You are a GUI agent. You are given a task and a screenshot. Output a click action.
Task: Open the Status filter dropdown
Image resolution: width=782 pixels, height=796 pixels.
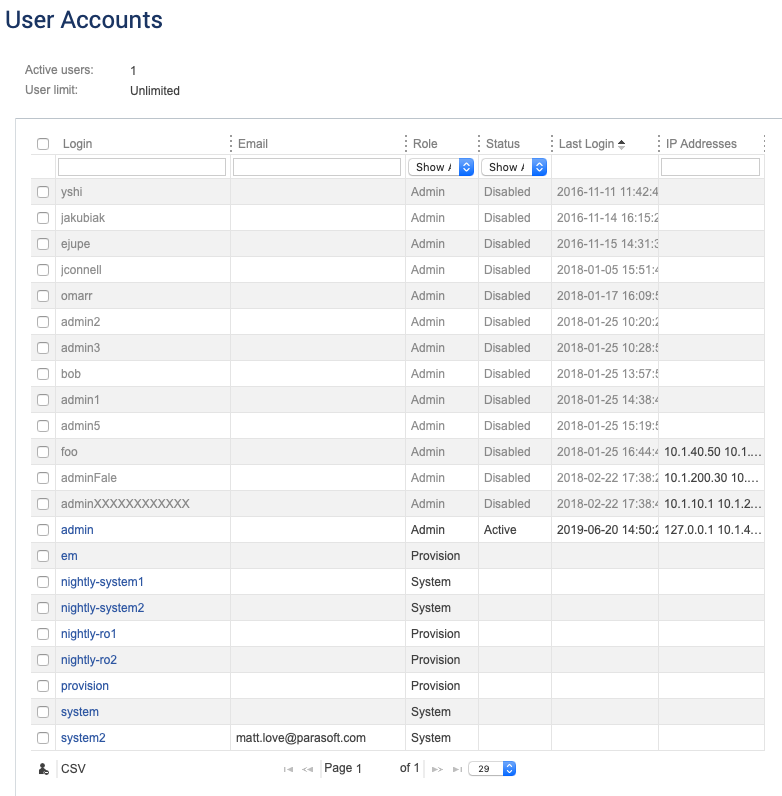tap(514, 167)
